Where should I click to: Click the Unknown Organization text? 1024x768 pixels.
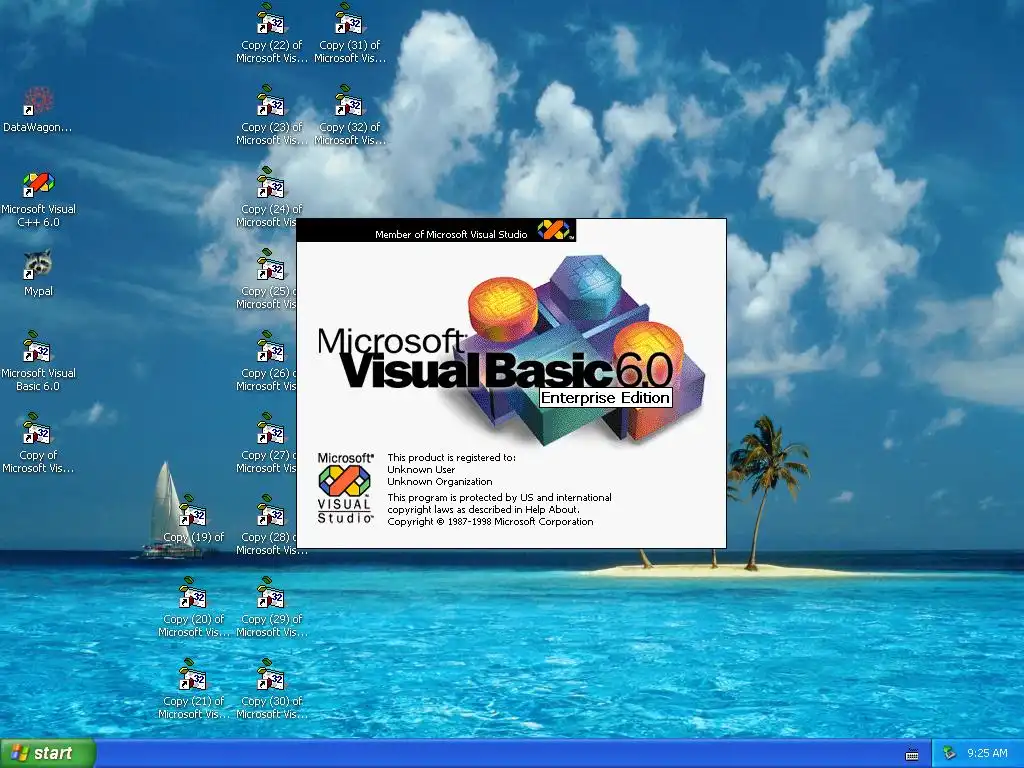click(x=440, y=482)
